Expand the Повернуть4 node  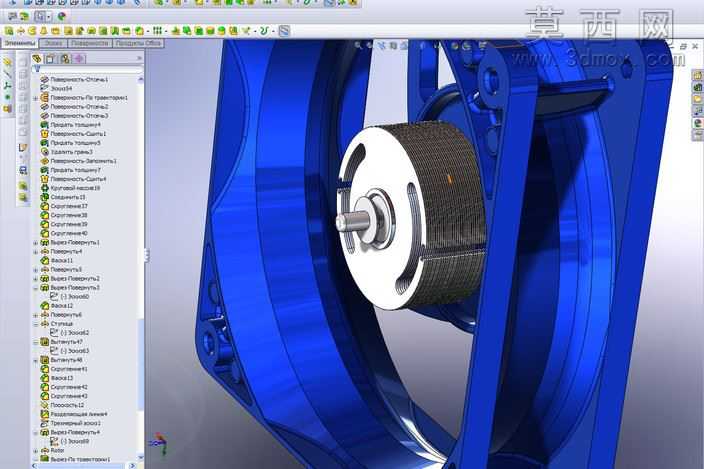[36, 252]
